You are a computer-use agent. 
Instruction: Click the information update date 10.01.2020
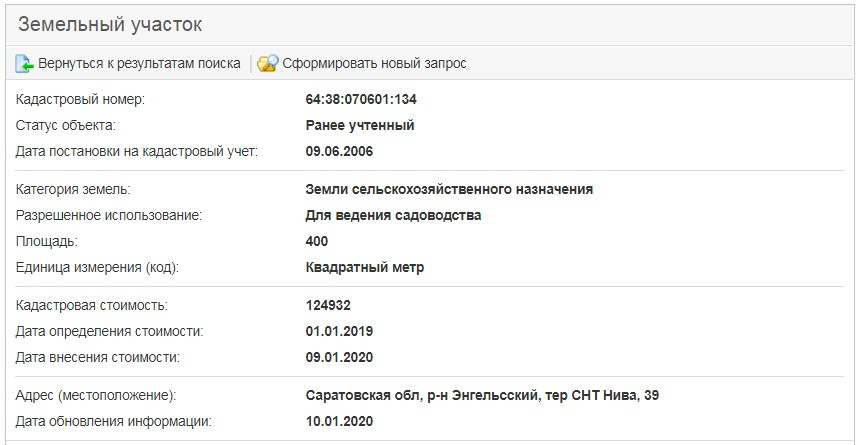pyautogui.click(x=339, y=421)
